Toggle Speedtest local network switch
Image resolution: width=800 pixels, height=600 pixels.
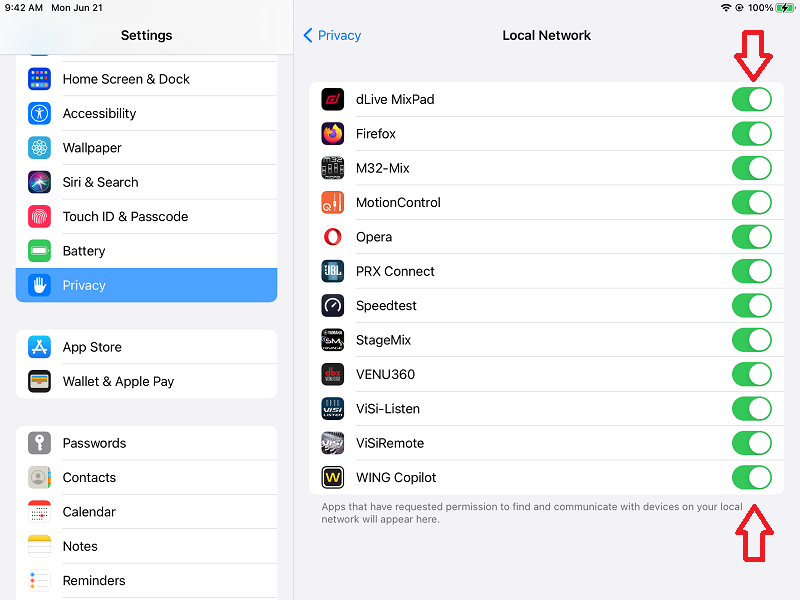point(752,306)
